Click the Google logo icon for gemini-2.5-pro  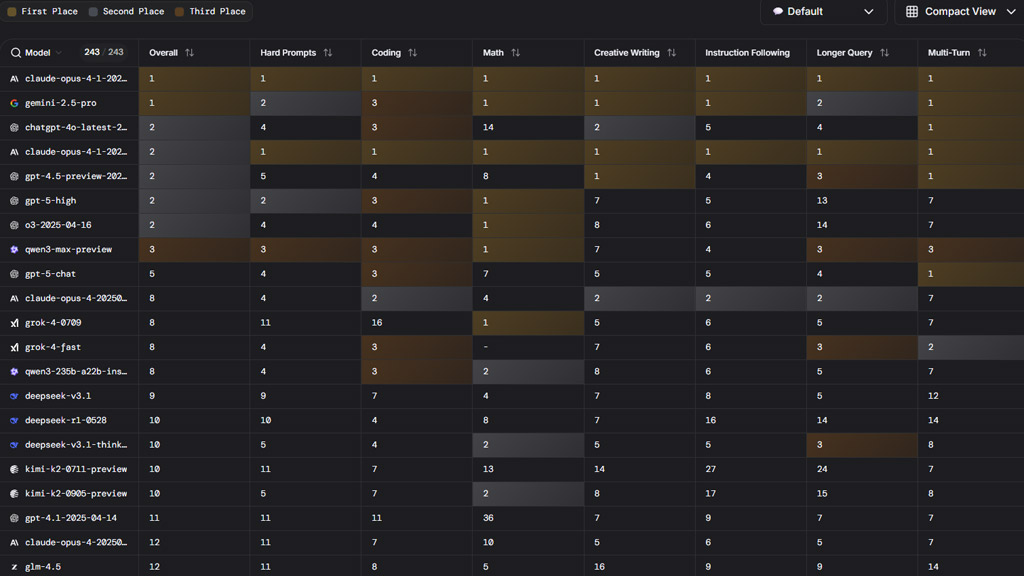coord(14,103)
